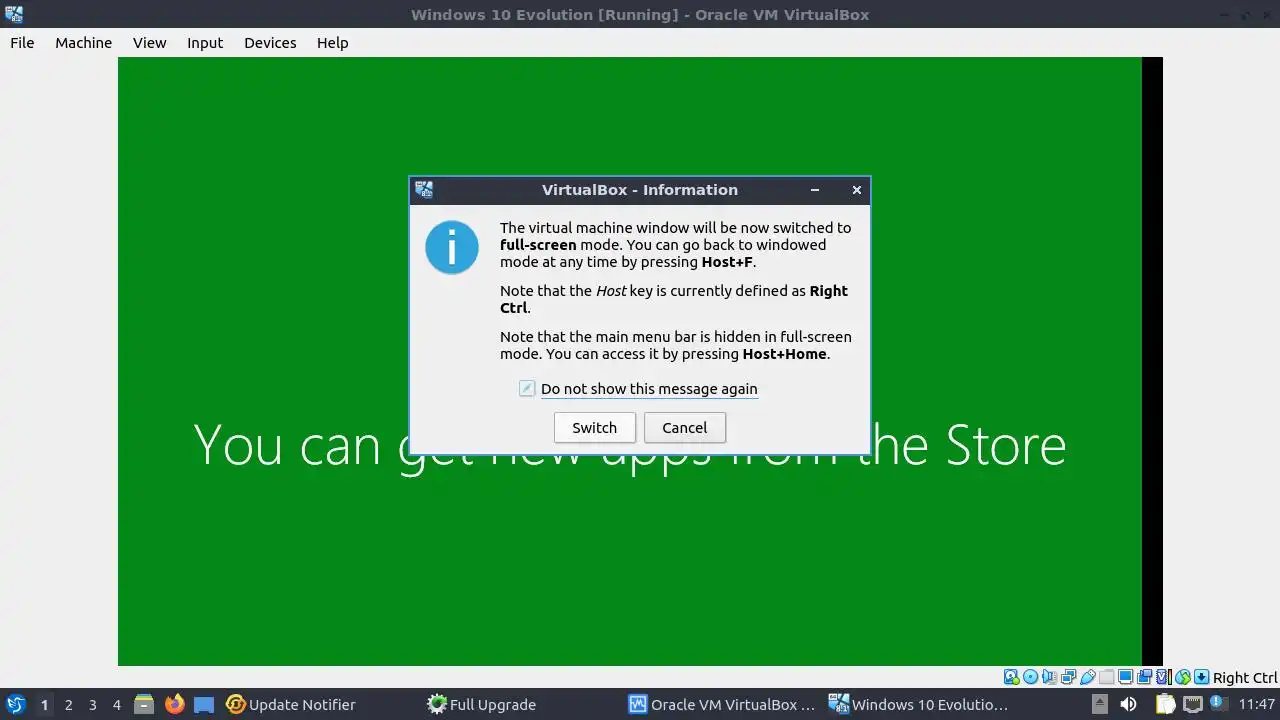Open the Devices menu
The height and width of the screenshot is (720, 1280).
tap(270, 42)
